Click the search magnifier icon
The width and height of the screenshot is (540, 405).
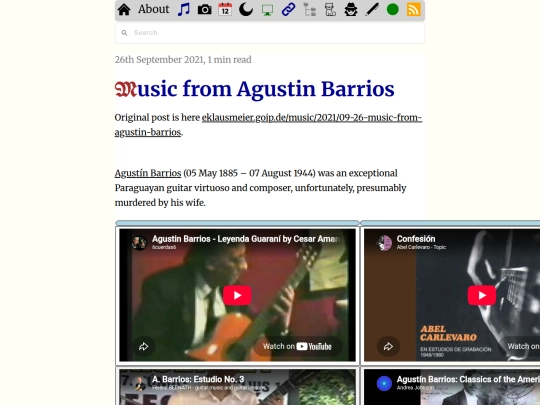pyautogui.click(x=124, y=33)
